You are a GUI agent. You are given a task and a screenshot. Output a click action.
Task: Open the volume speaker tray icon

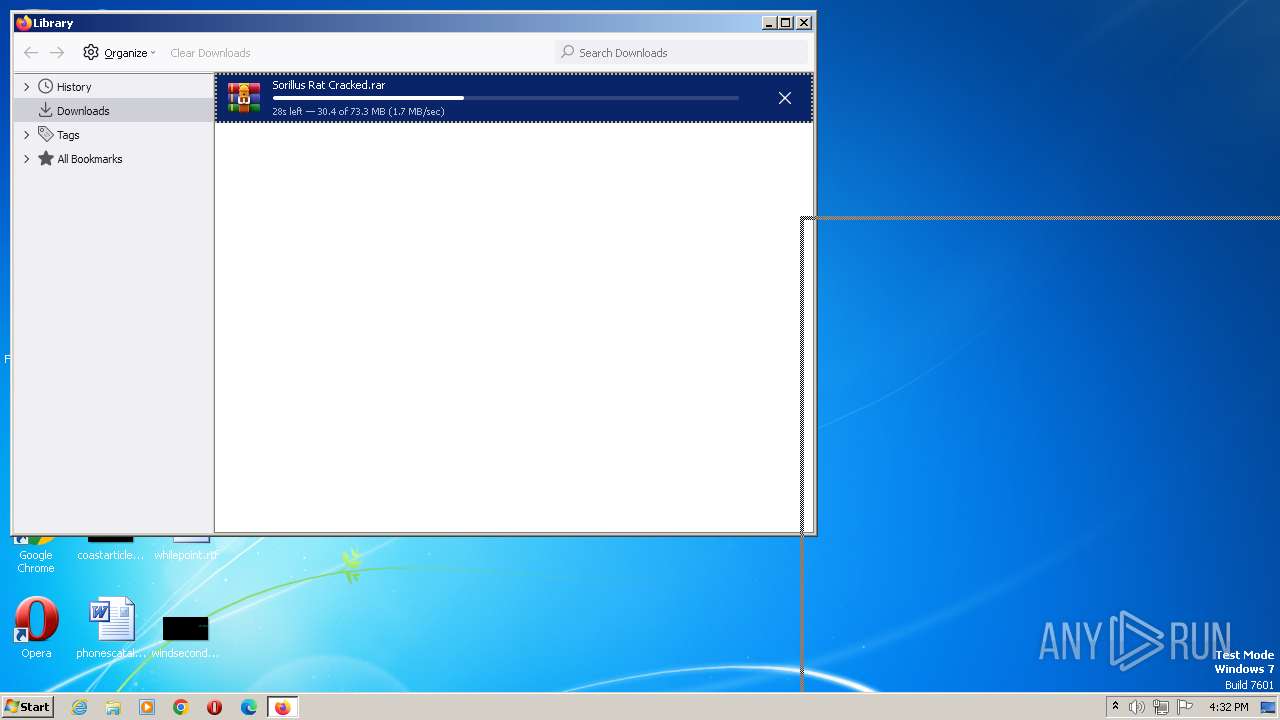1137,707
